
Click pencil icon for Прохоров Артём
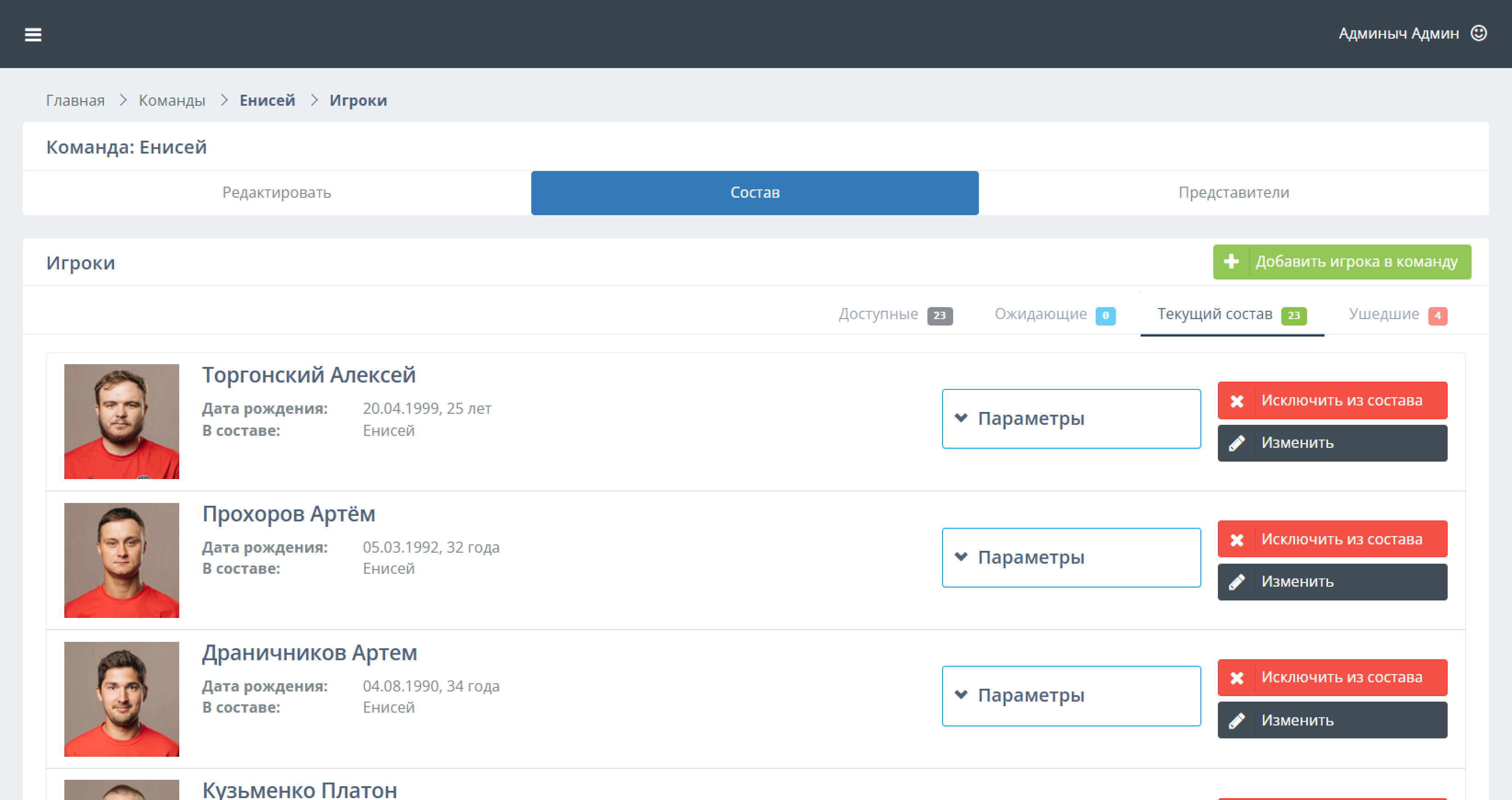(x=1237, y=582)
